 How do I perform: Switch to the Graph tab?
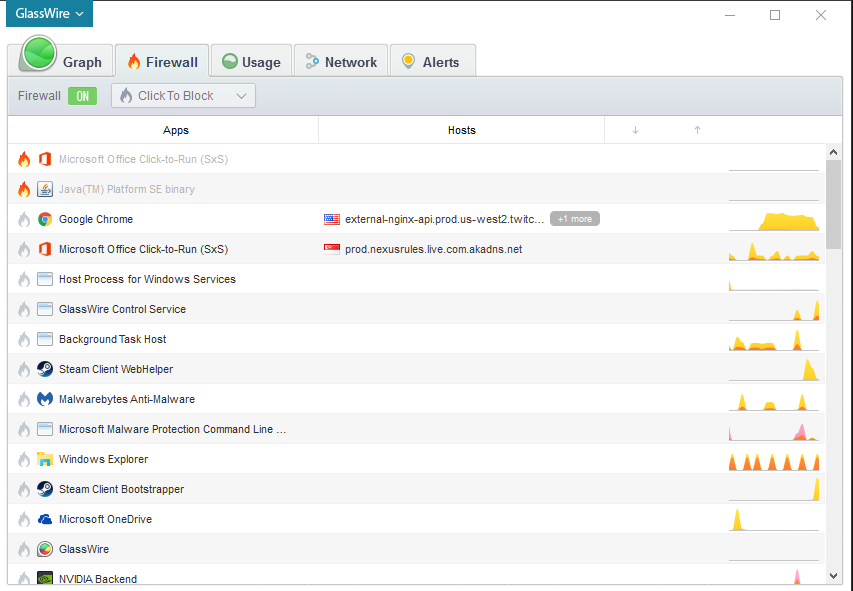tap(61, 60)
